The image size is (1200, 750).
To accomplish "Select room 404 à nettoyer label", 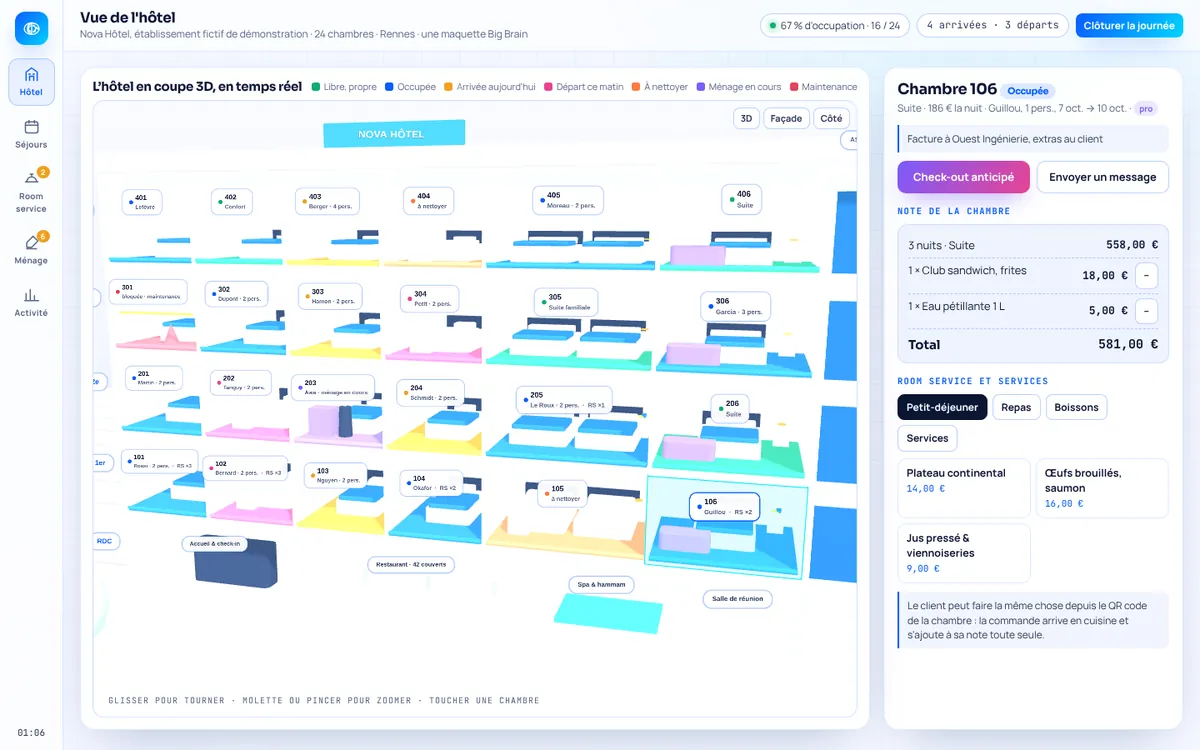I will (429, 201).
